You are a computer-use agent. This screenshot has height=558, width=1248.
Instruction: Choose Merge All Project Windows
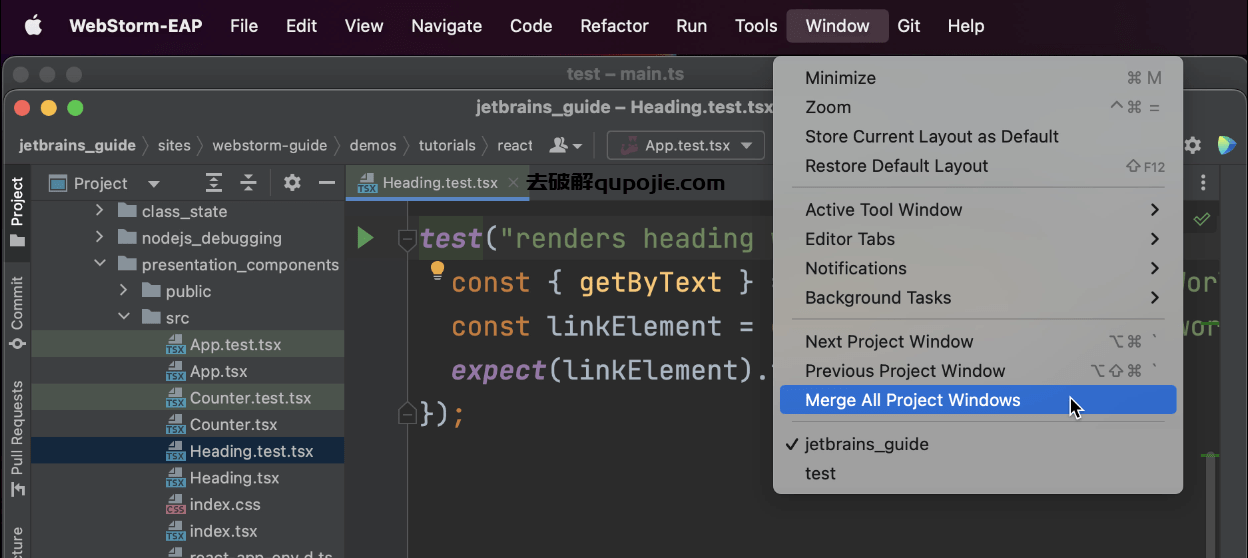pyautogui.click(x=978, y=400)
